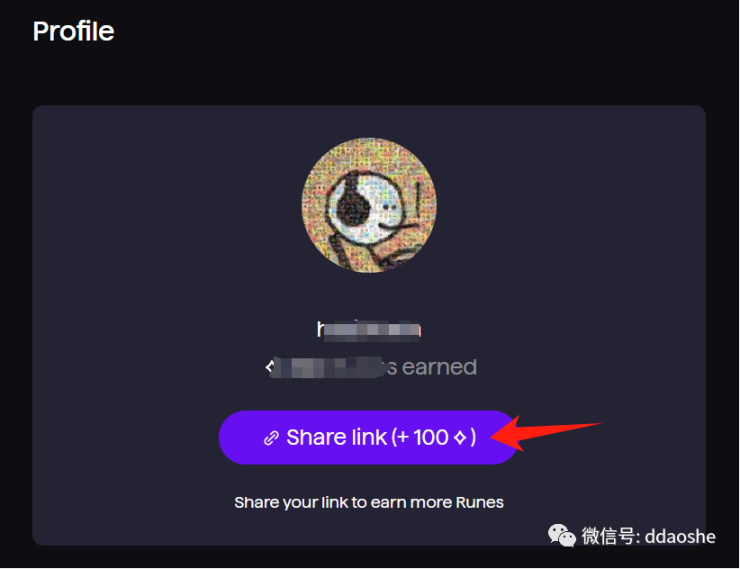Click the word 'Runes' in the hint text
The height and width of the screenshot is (569, 740).
pos(480,503)
